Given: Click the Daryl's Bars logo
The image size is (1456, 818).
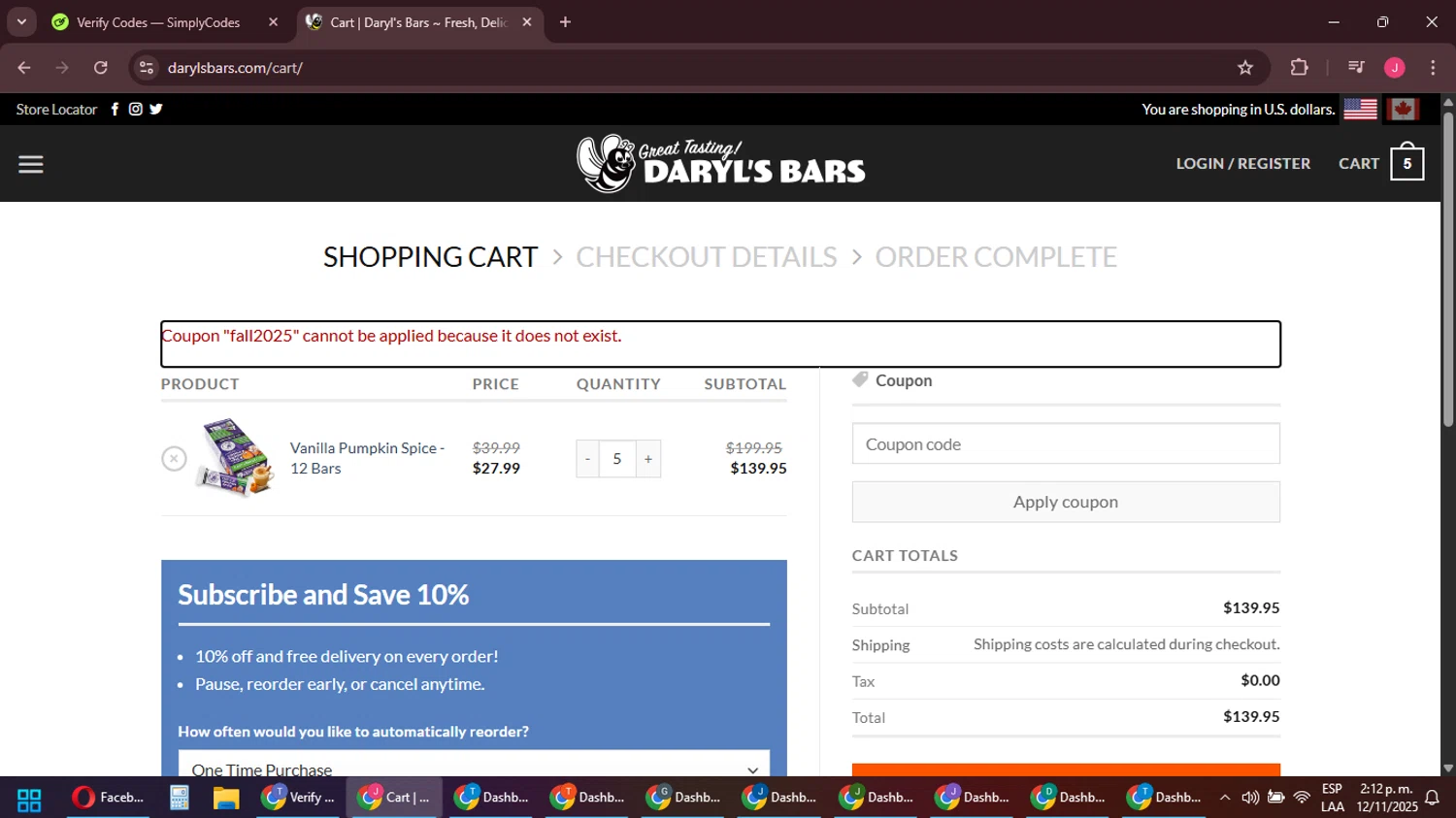Looking at the screenshot, I should [x=720, y=163].
